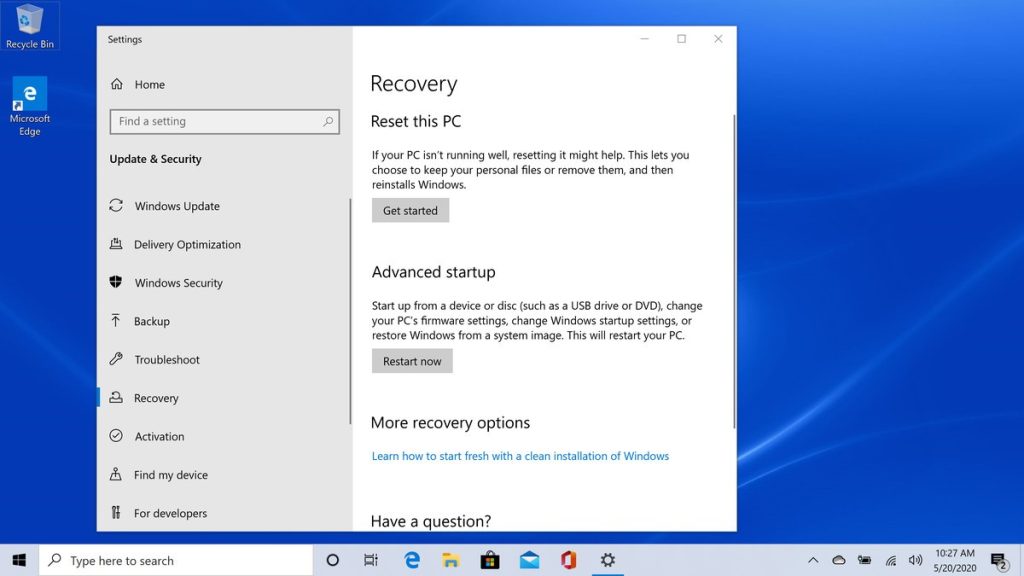Open the clean installation of Windows link

(x=520, y=455)
